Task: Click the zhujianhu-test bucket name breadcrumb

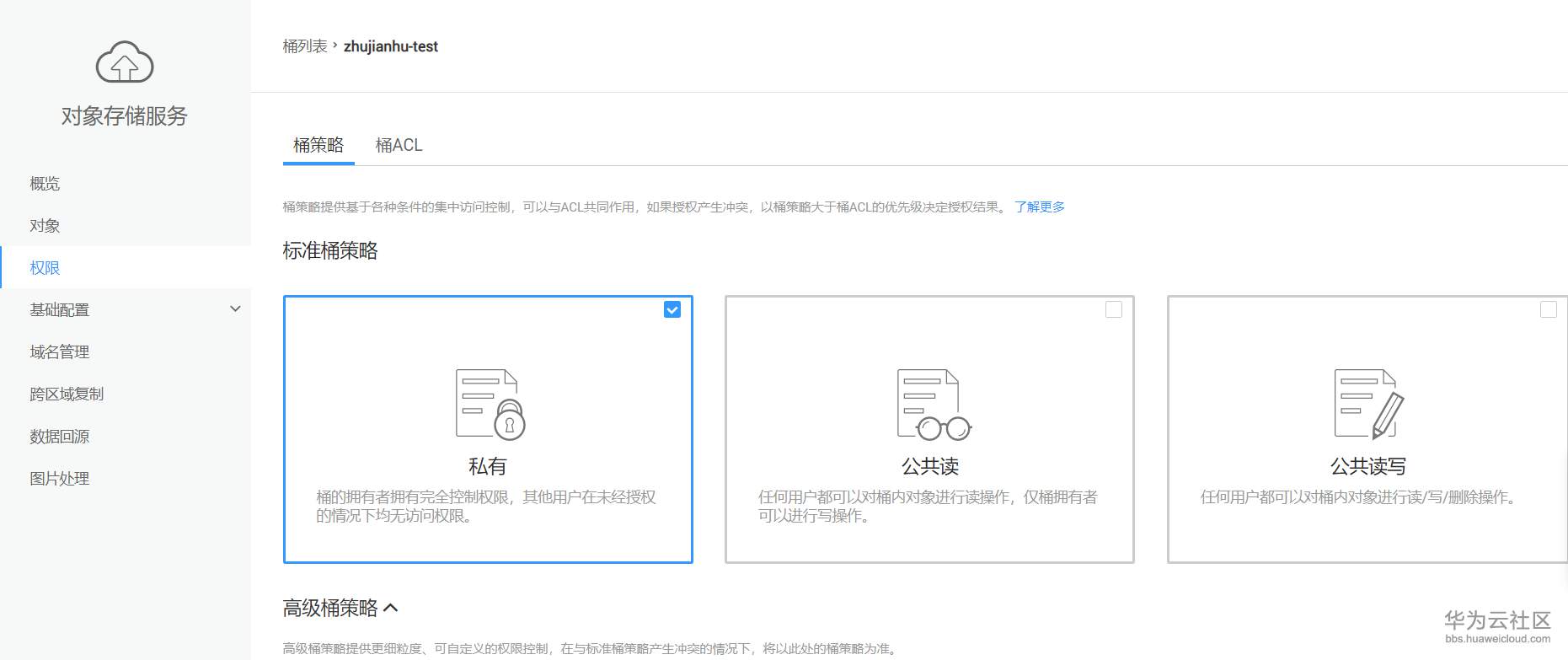Action: pyautogui.click(x=391, y=46)
